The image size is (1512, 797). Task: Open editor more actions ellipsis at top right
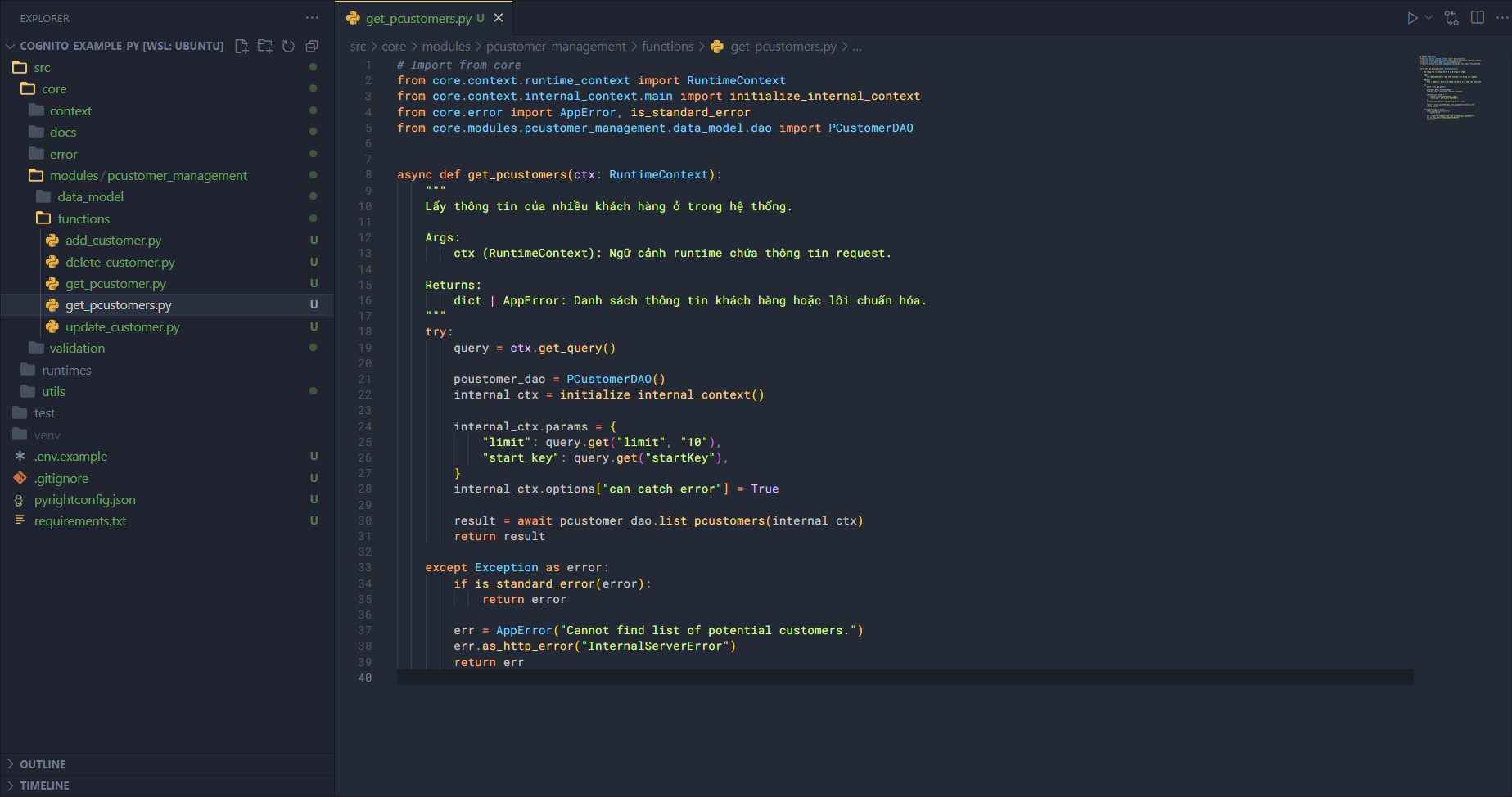(x=1502, y=18)
